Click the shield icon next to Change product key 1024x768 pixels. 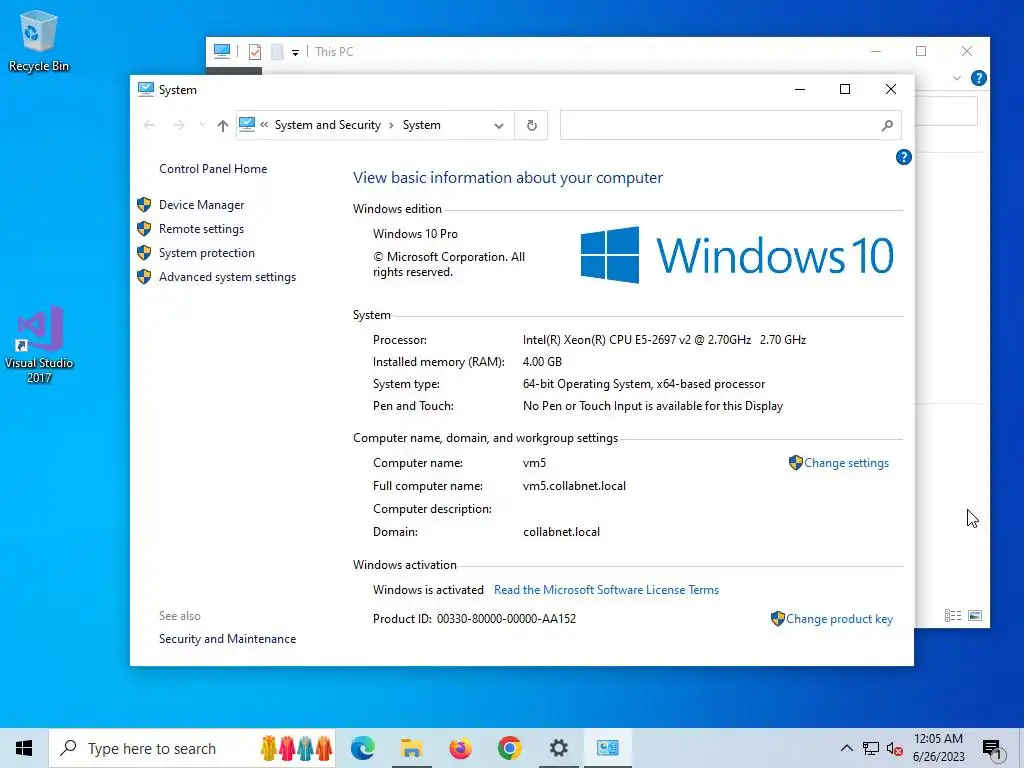(777, 619)
